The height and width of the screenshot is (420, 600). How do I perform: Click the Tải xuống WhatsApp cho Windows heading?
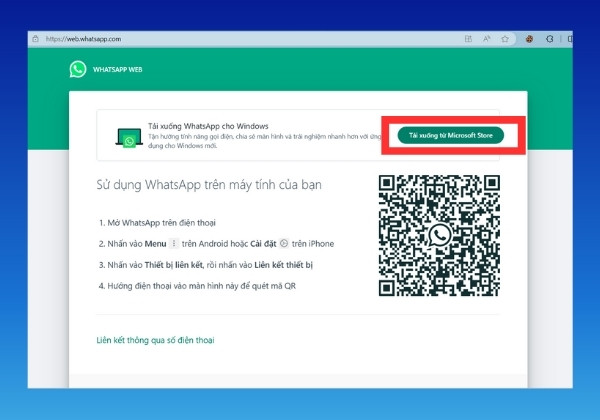[208, 126]
